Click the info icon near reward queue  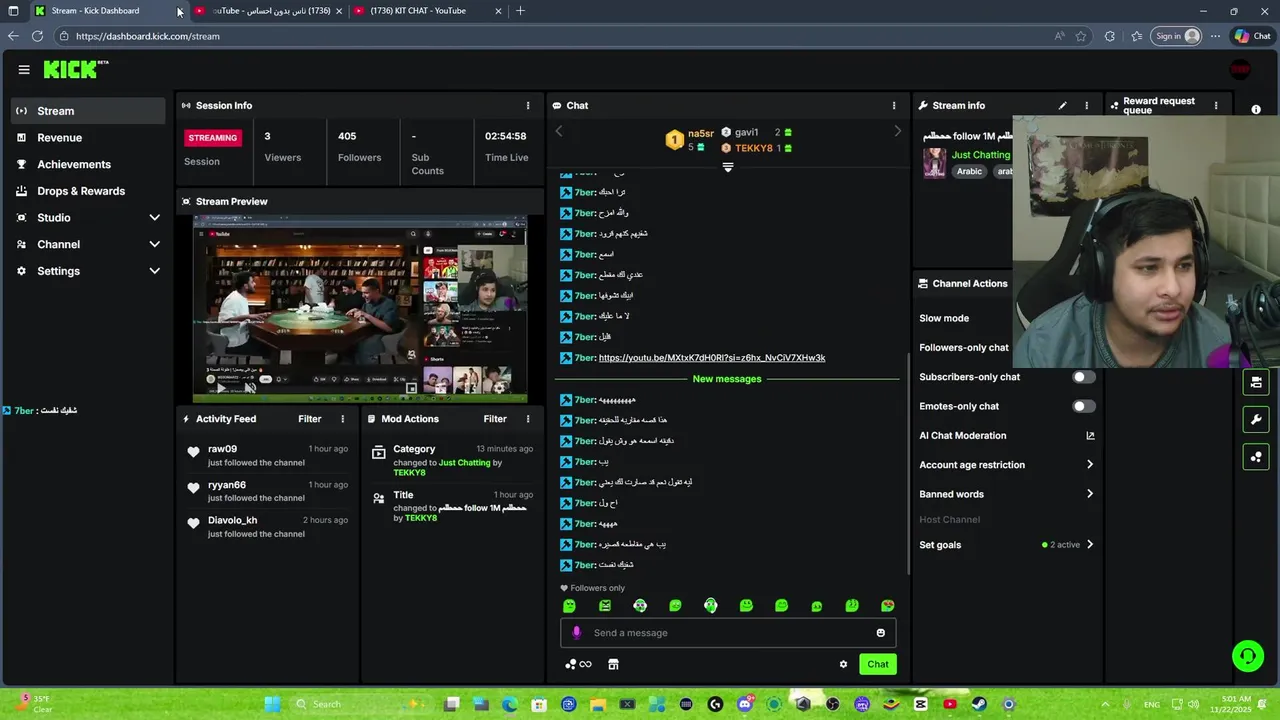[1256, 110]
